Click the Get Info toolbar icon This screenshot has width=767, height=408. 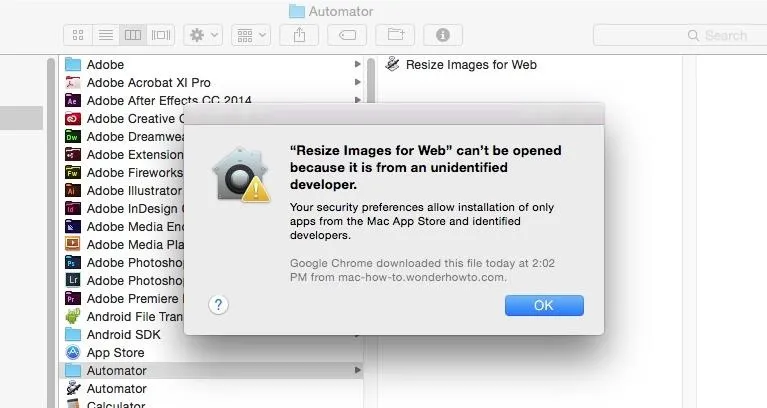click(443, 35)
